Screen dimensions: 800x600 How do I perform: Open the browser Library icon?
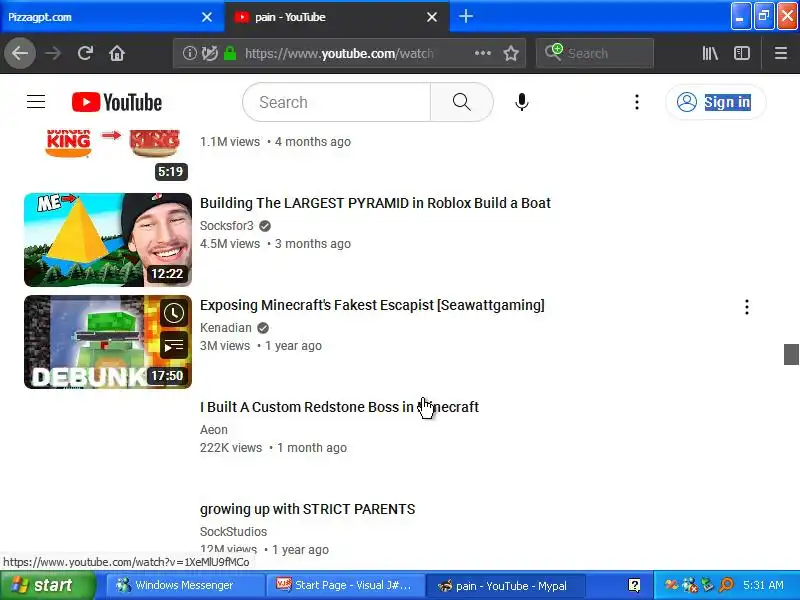tap(710, 53)
